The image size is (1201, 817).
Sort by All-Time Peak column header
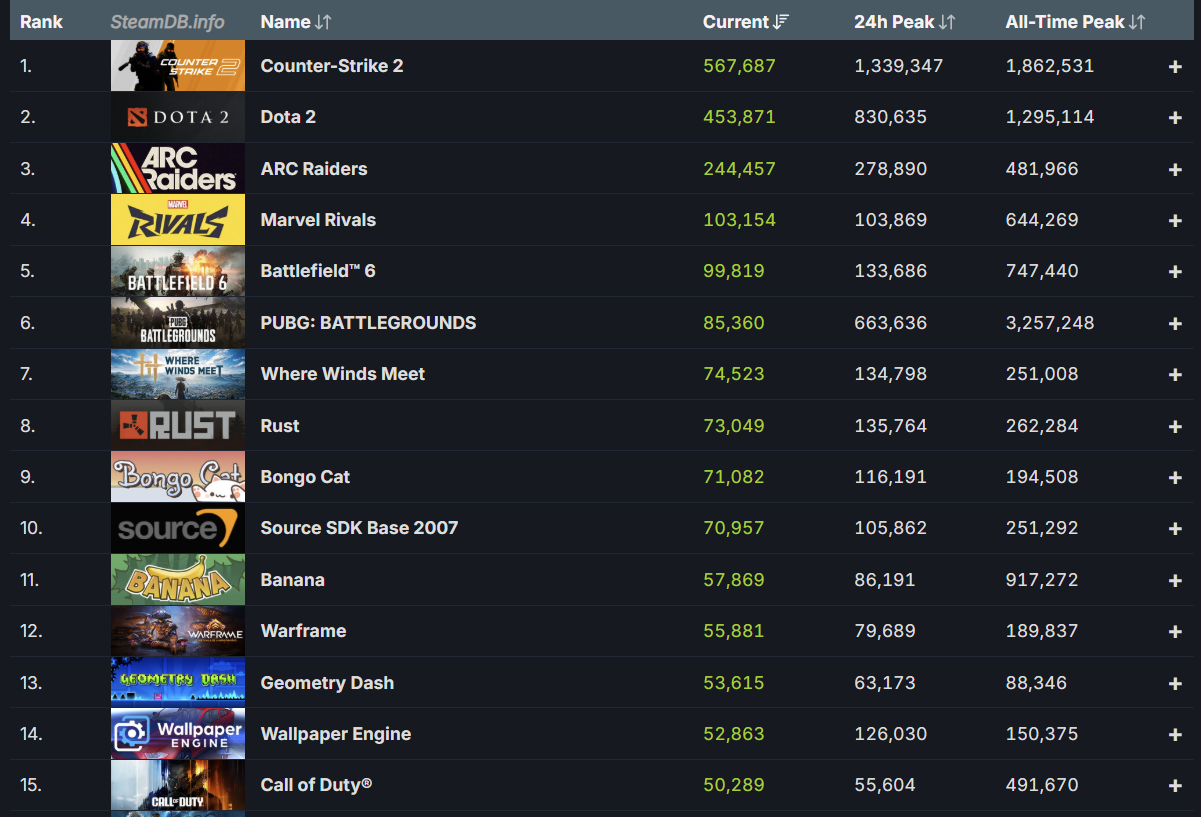click(1076, 21)
